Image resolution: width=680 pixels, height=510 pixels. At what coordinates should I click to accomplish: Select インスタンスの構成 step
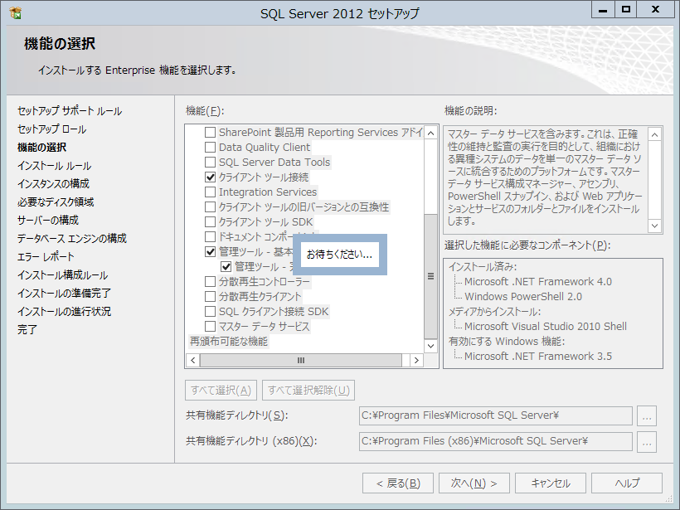pyautogui.click(x=53, y=184)
